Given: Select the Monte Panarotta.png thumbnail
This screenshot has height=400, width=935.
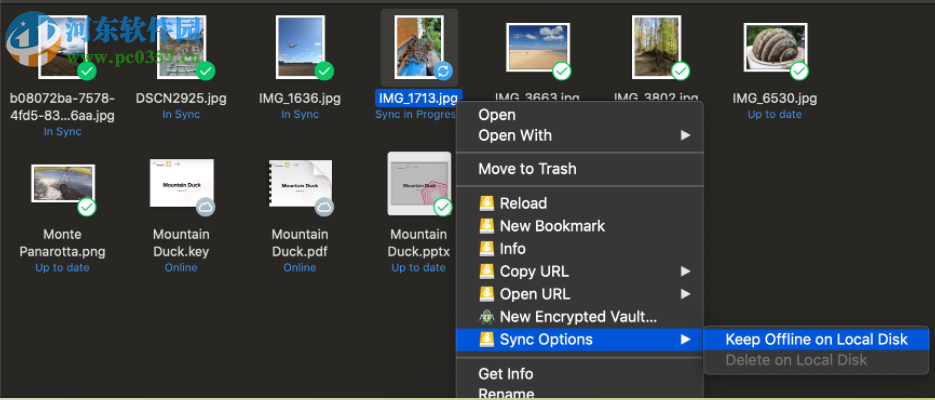Looking at the screenshot, I should click(62, 184).
